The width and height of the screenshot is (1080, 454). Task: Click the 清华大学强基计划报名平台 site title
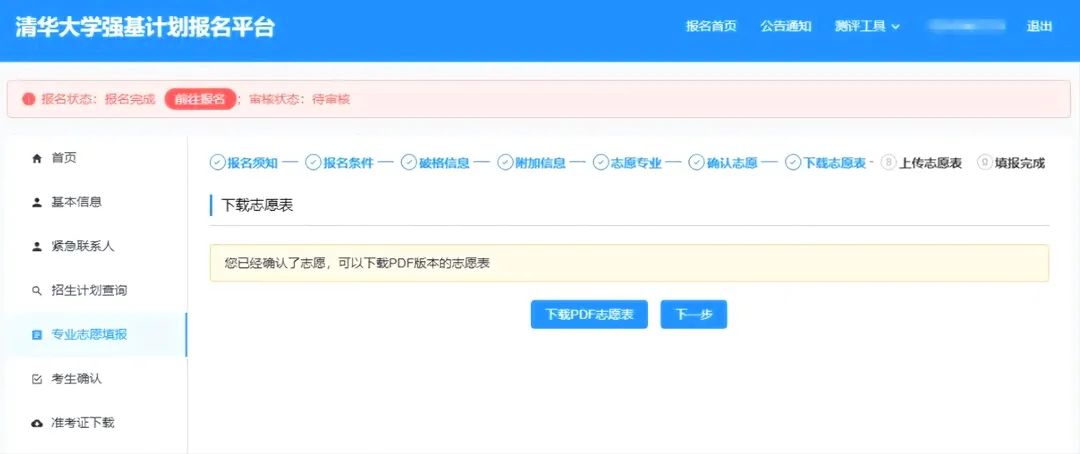[x=145, y=28]
